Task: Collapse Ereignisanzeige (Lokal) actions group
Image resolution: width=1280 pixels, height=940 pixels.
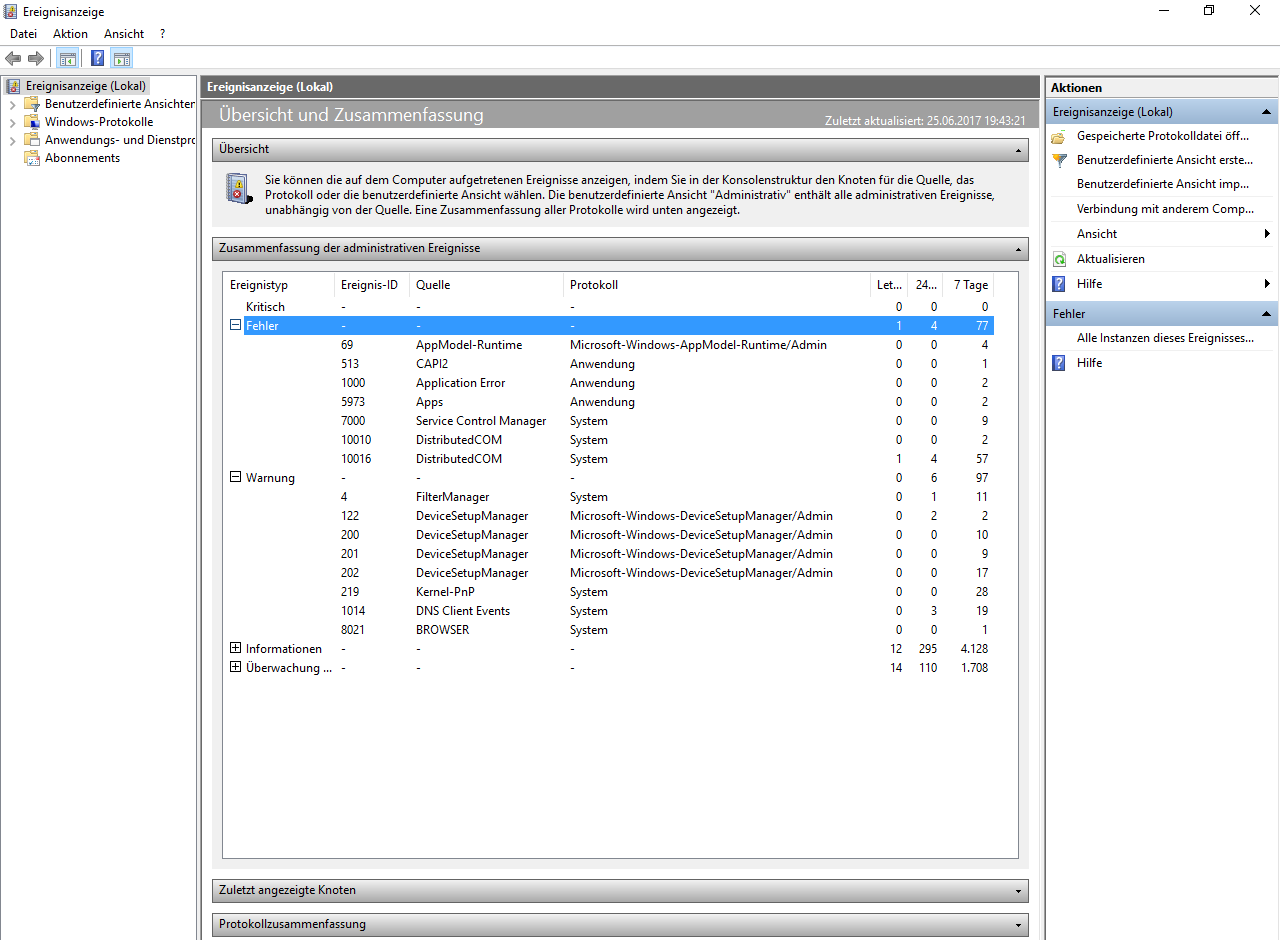Action: coord(1267,112)
